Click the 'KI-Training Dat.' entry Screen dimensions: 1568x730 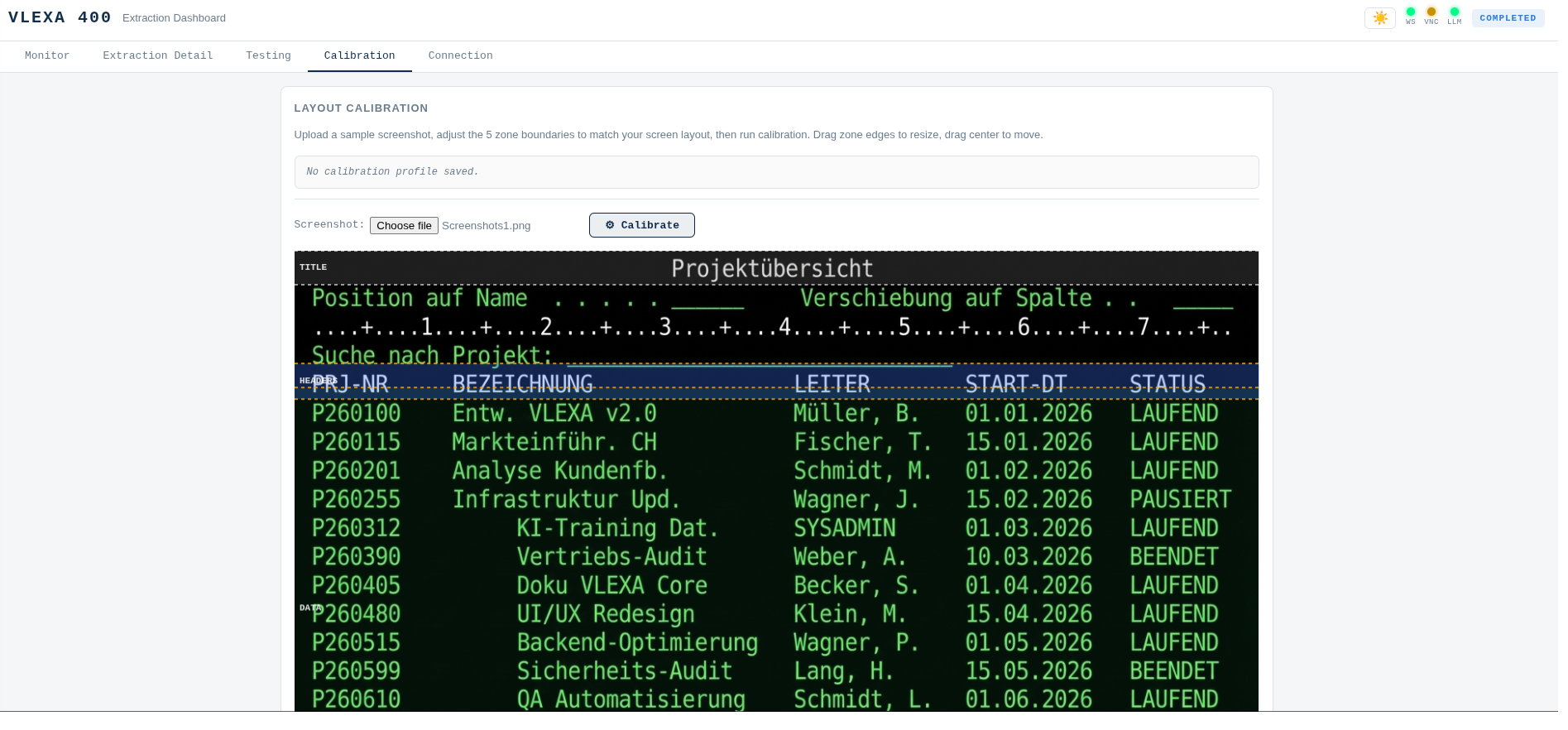(617, 527)
